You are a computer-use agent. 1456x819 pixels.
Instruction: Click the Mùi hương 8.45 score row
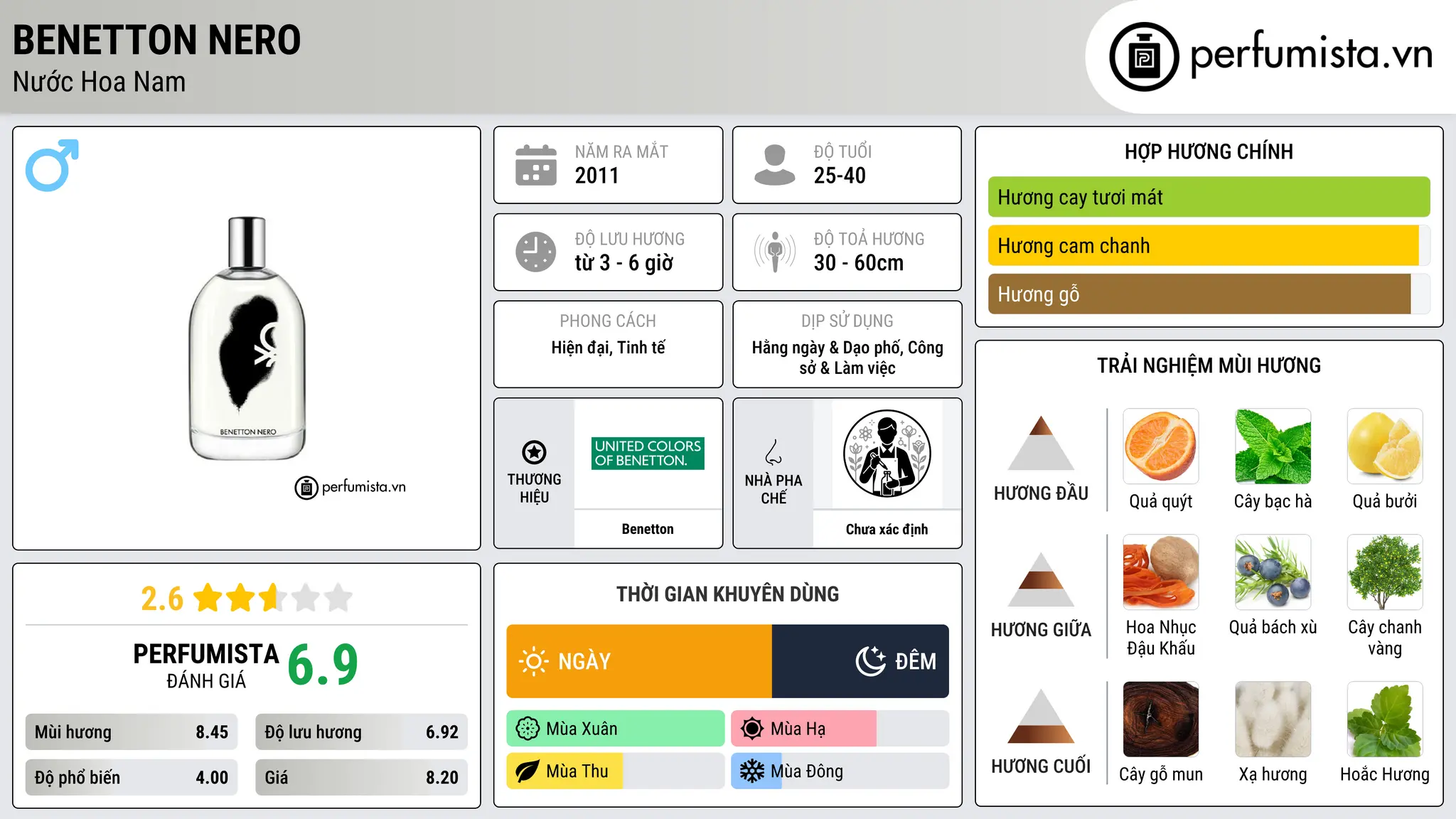coord(132,732)
